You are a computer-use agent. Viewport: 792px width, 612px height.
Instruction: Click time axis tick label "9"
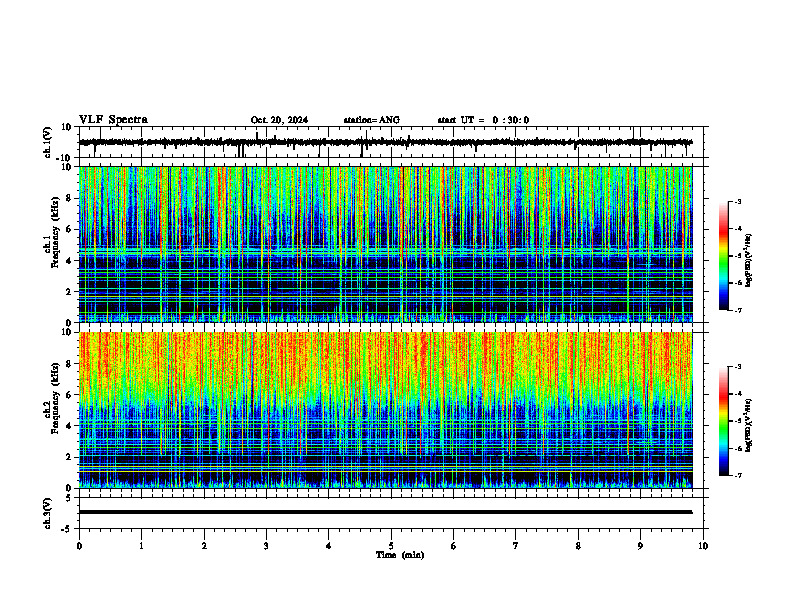click(x=640, y=546)
